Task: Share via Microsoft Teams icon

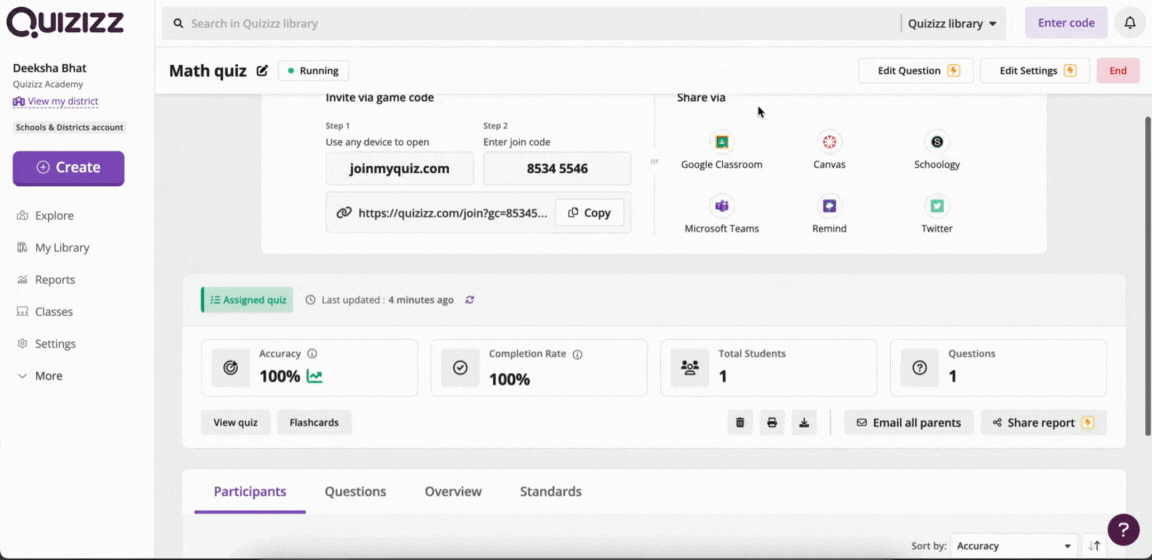Action: click(721, 206)
